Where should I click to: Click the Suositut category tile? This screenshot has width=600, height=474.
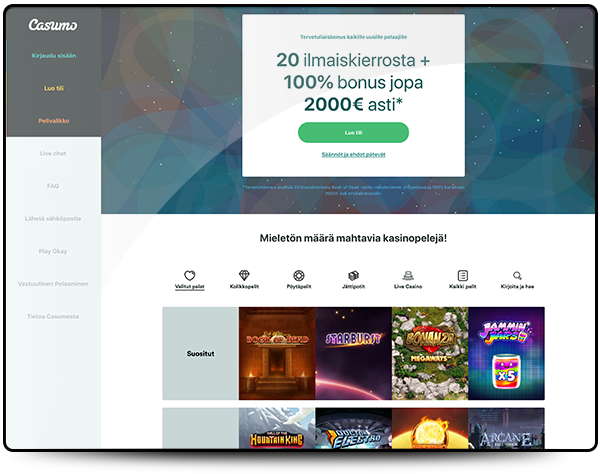[201, 353]
